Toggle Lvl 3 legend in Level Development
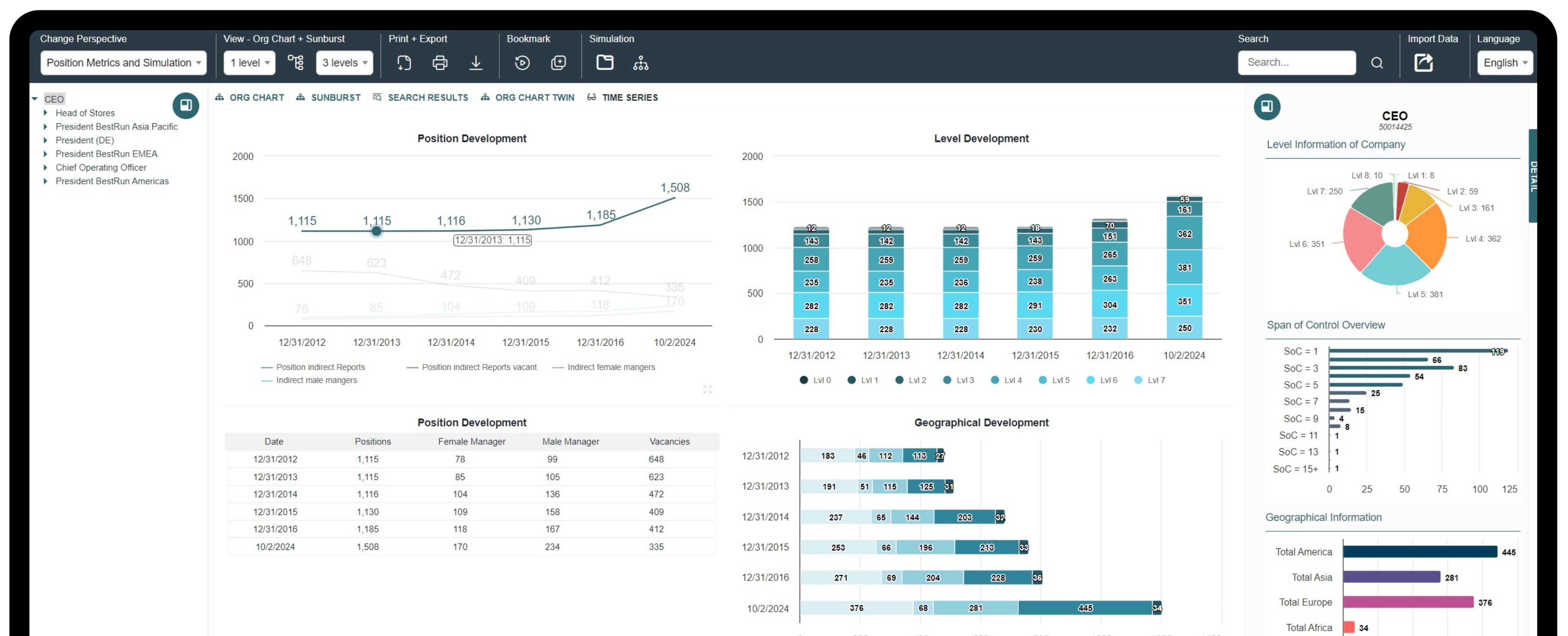 coord(958,380)
